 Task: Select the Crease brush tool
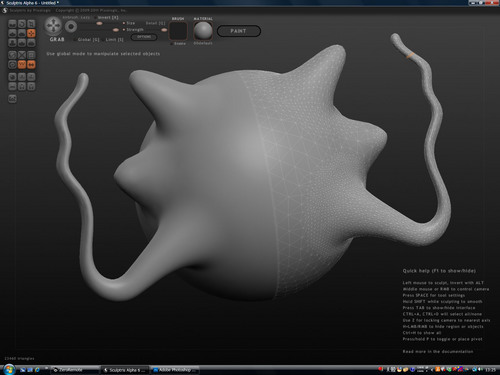12,24
